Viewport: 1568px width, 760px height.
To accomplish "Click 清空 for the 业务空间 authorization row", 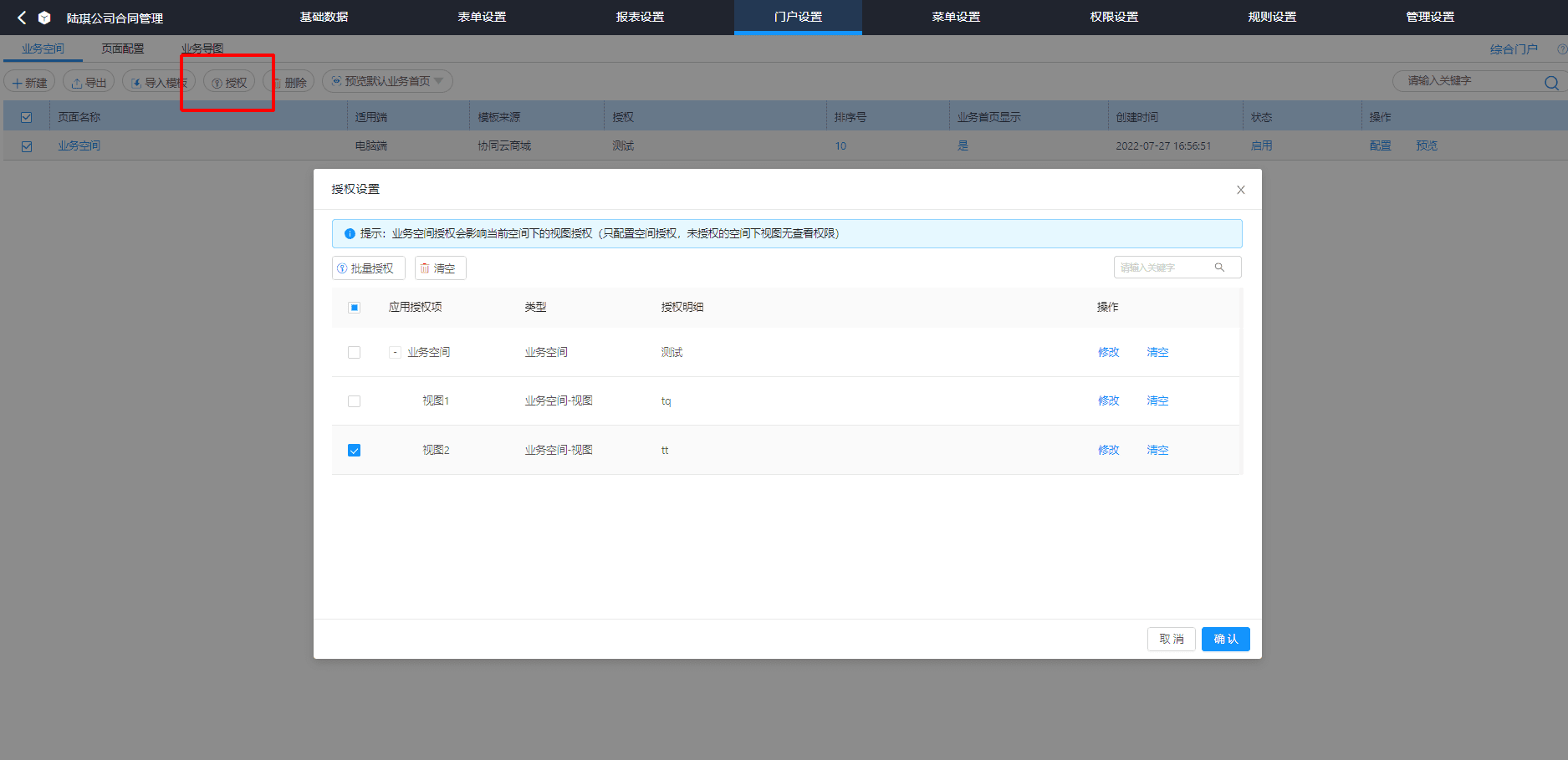I will point(1157,352).
